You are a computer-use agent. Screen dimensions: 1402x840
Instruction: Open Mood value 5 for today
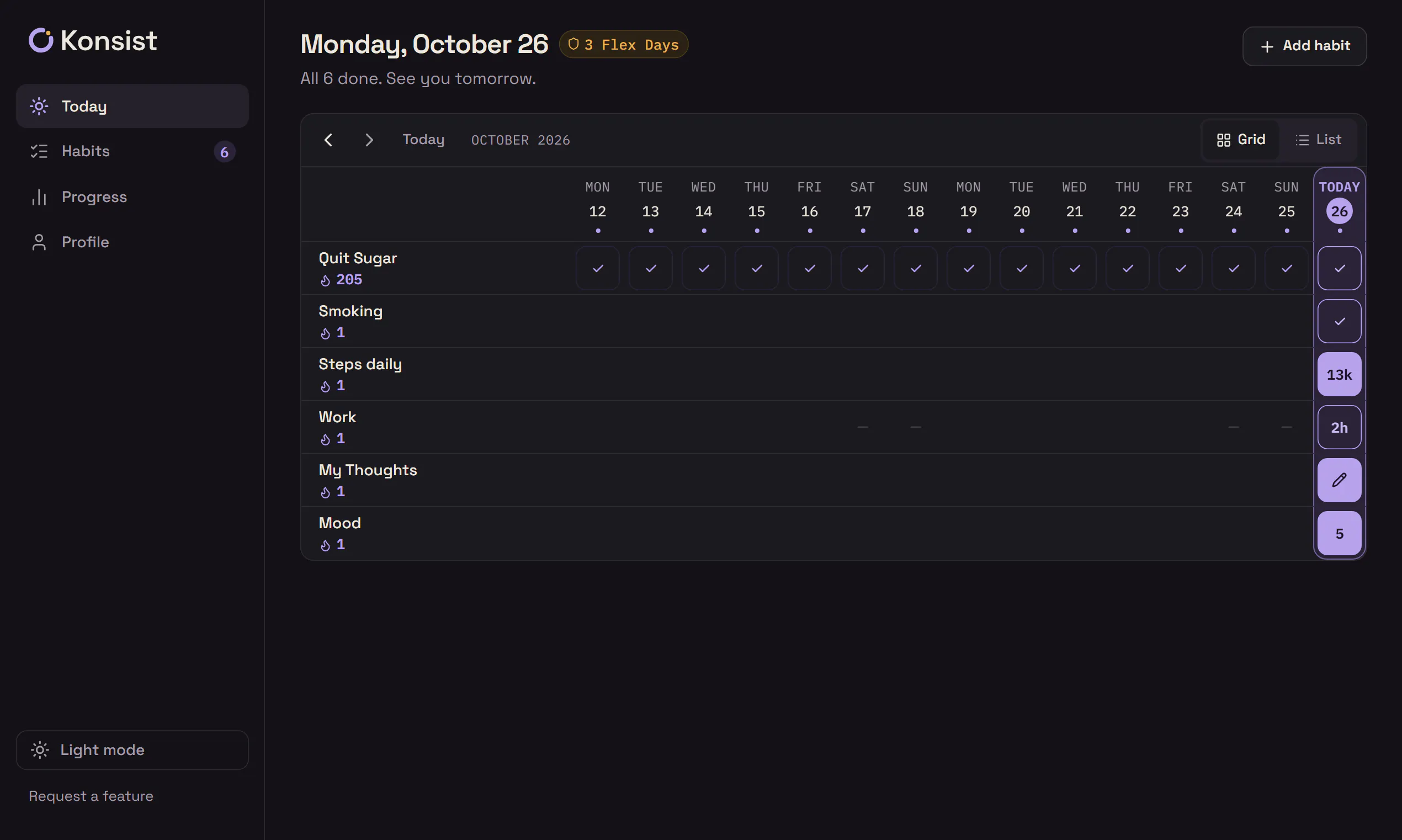click(x=1339, y=533)
